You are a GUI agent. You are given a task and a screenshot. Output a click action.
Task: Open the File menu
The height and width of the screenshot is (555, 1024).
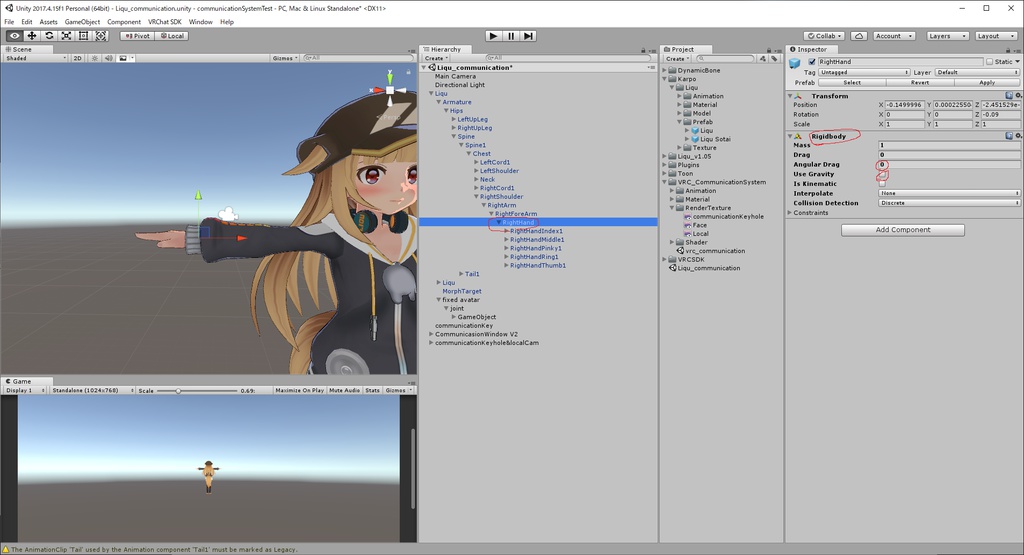tap(9, 22)
